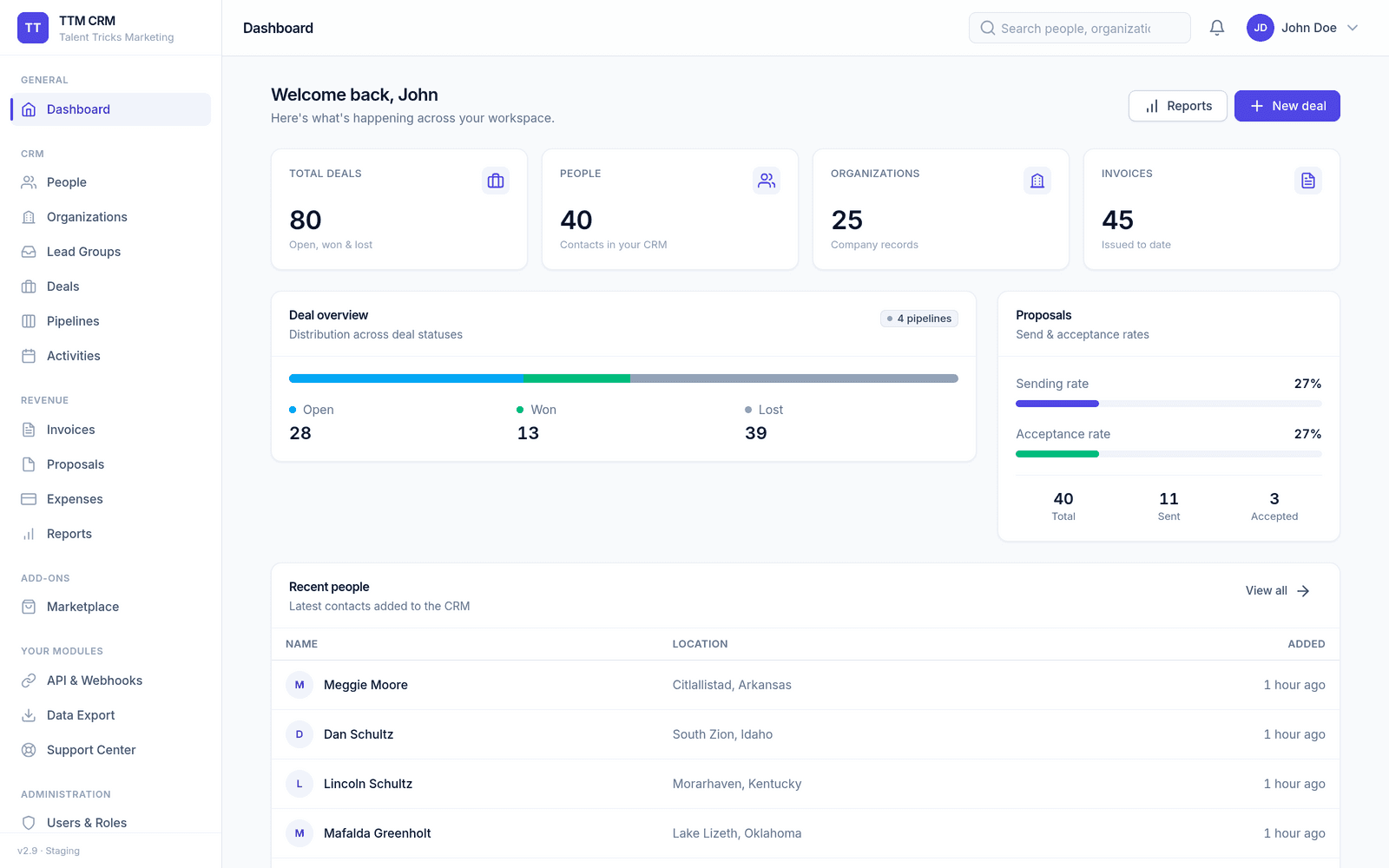The width and height of the screenshot is (1389, 868).
Task: Click the document icon on Invoices card
Action: pos(1308,181)
